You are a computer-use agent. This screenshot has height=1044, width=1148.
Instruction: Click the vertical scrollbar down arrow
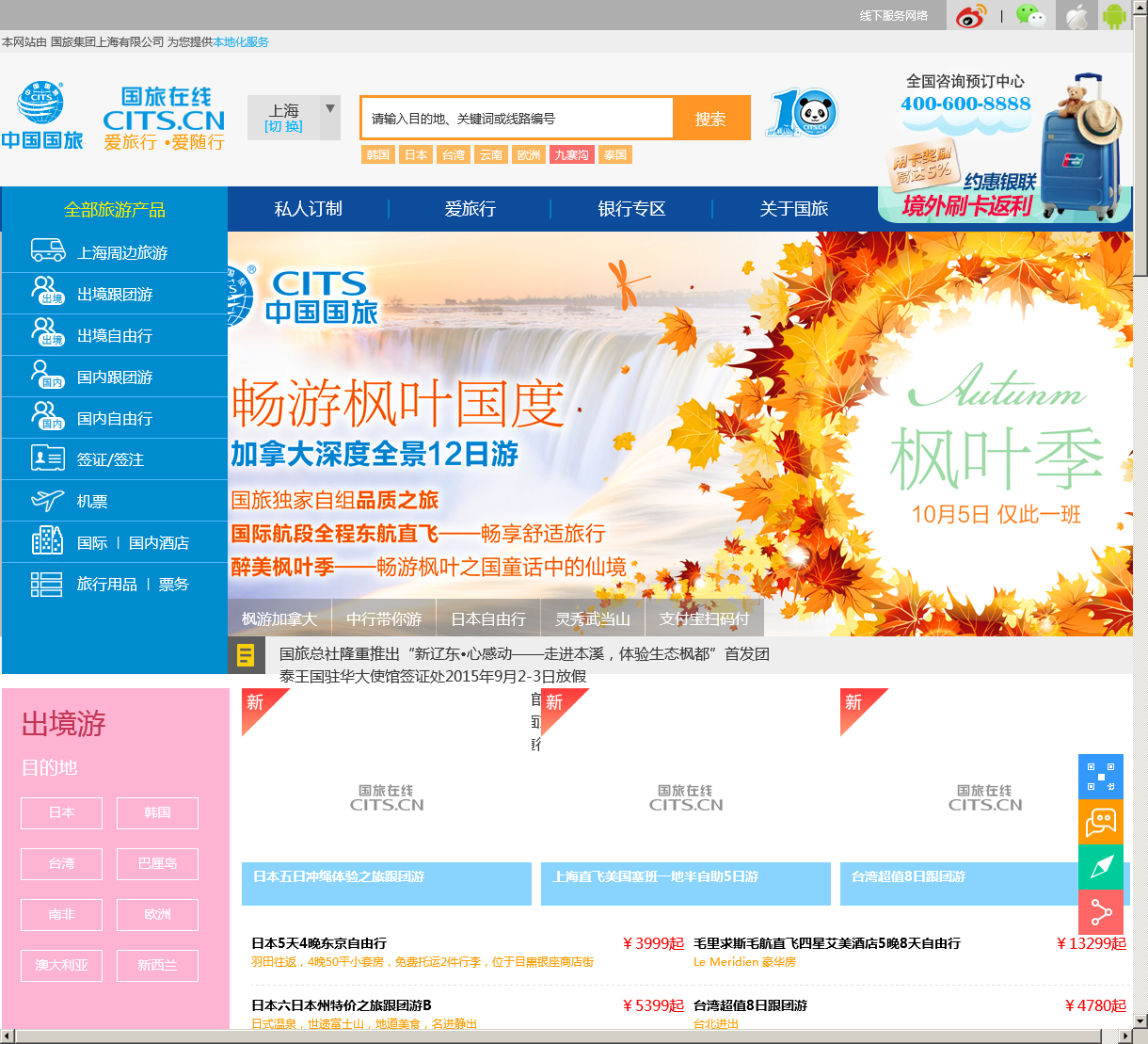[x=1140, y=1020]
